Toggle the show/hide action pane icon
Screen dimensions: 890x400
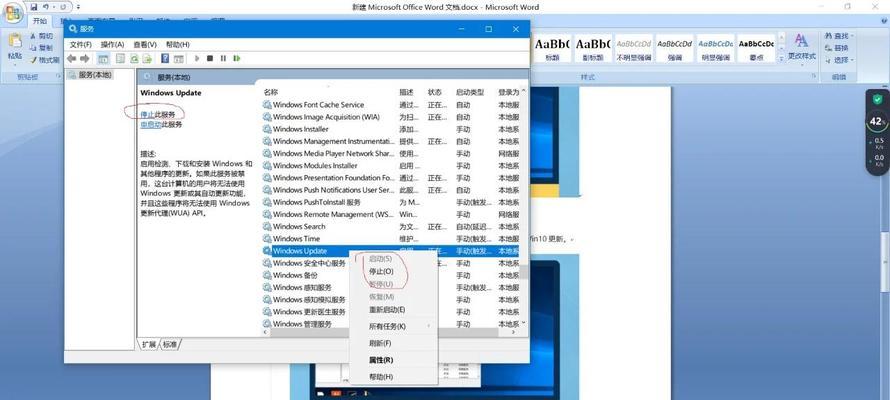[x=179, y=58]
